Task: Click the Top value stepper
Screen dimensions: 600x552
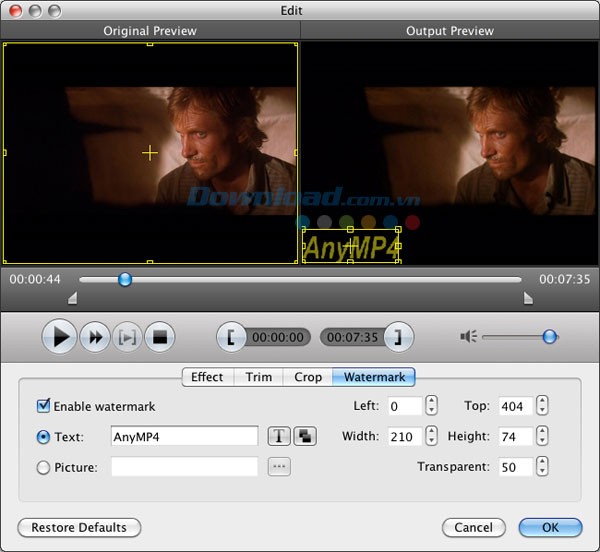Action: [542, 405]
